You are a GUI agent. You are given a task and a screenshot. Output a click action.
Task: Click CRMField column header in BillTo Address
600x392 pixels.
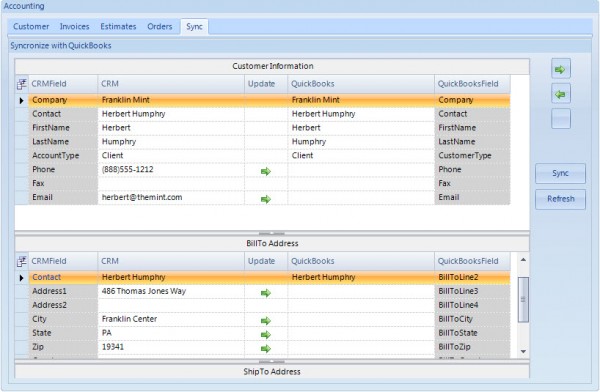click(x=63, y=261)
